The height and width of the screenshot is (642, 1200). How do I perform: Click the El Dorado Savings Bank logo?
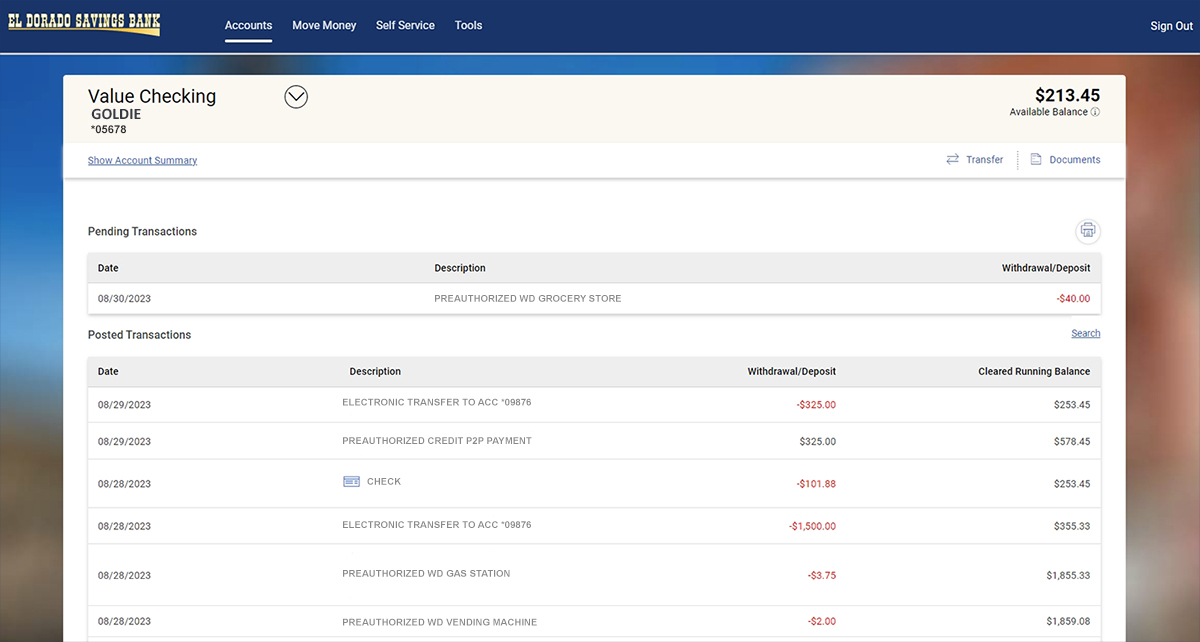click(x=83, y=22)
